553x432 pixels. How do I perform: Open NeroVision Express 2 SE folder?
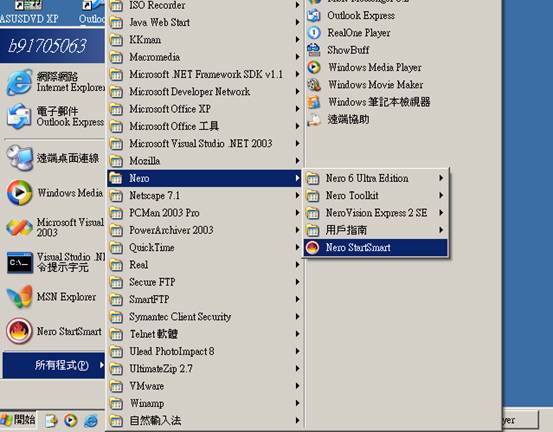[x=376, y=213]
